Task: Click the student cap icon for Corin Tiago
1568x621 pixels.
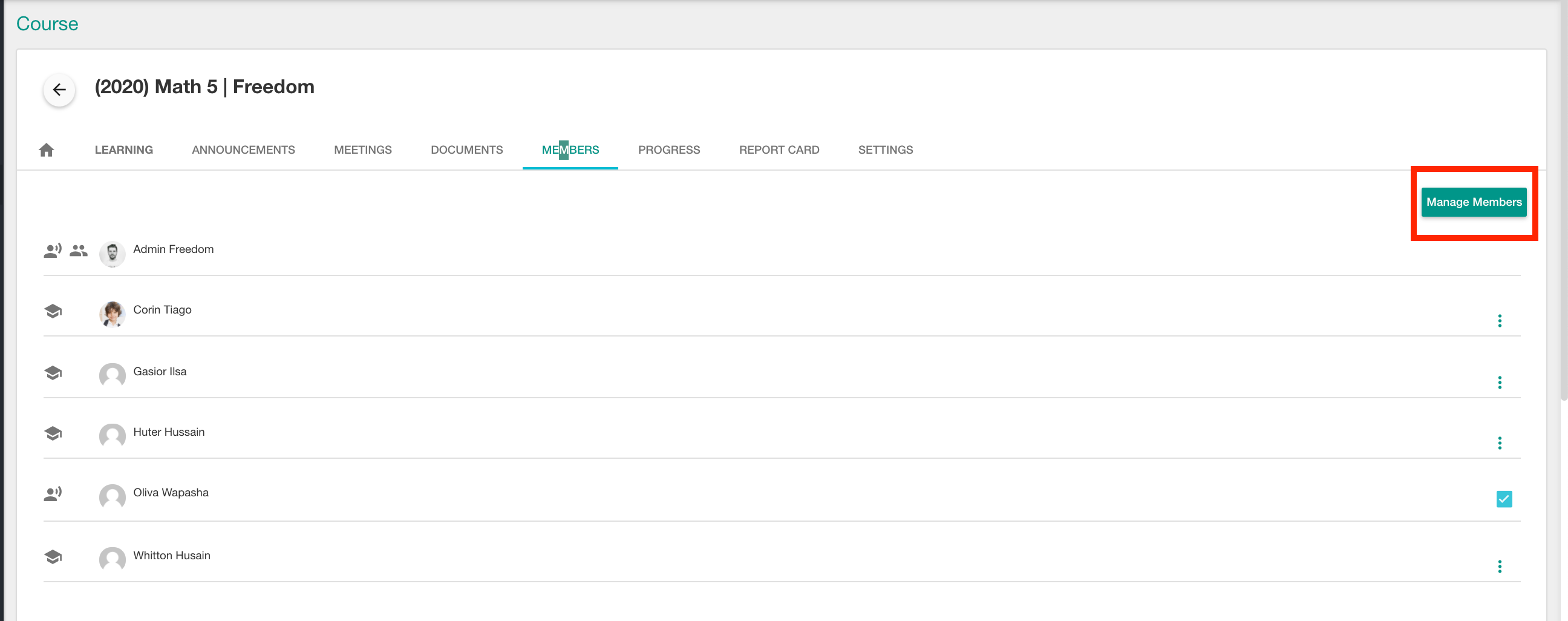Action: (53, 311)
